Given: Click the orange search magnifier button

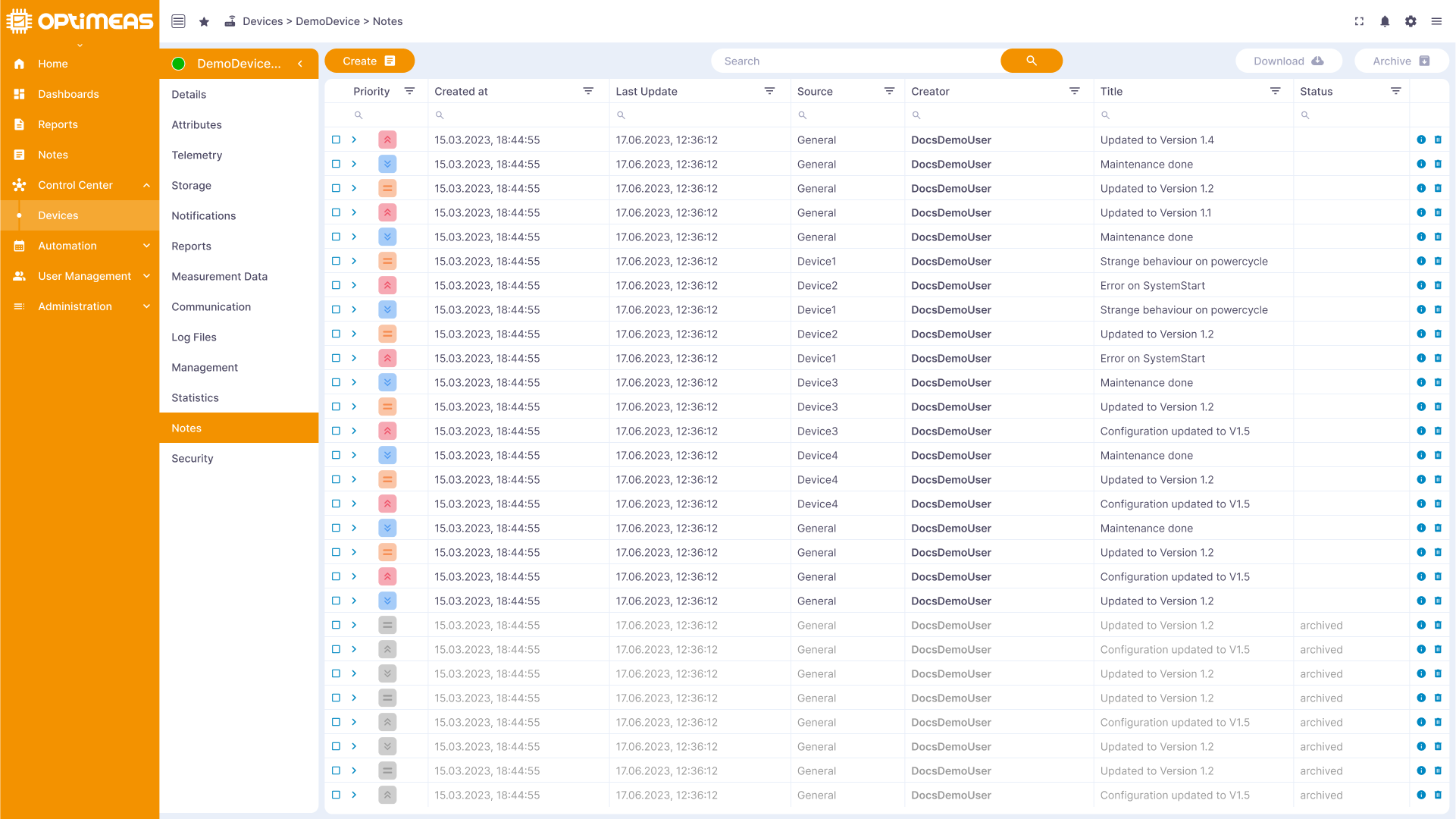Looking at the screenshot, I should 1031,61.
